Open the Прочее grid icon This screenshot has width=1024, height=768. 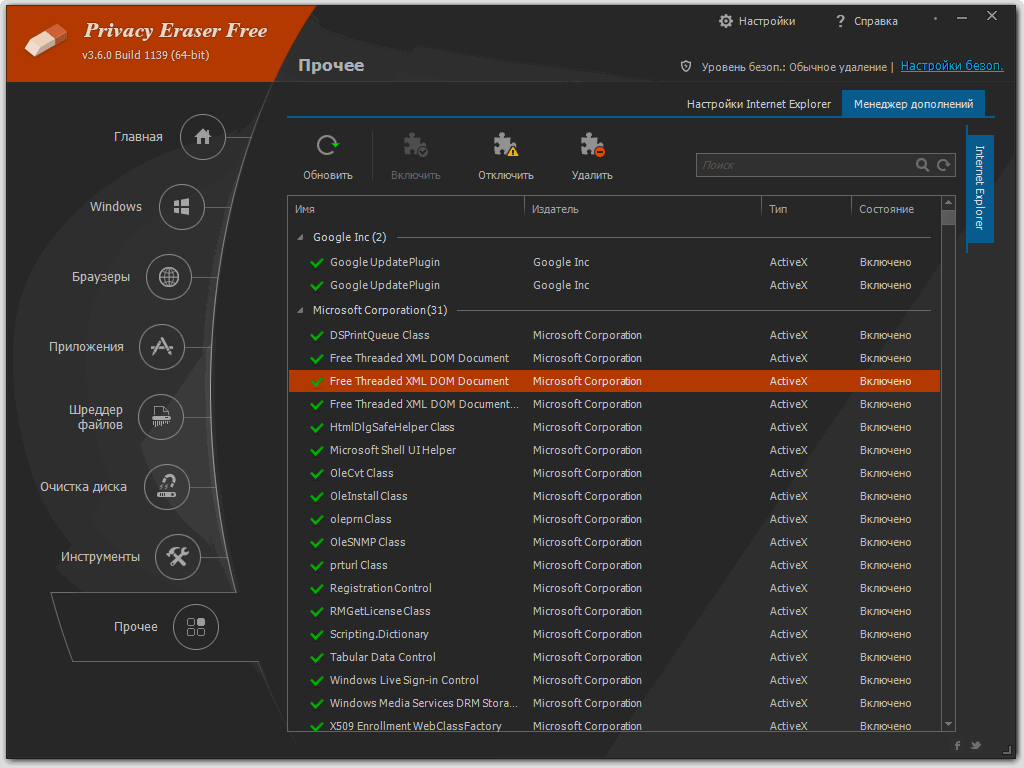pos(195,627)
